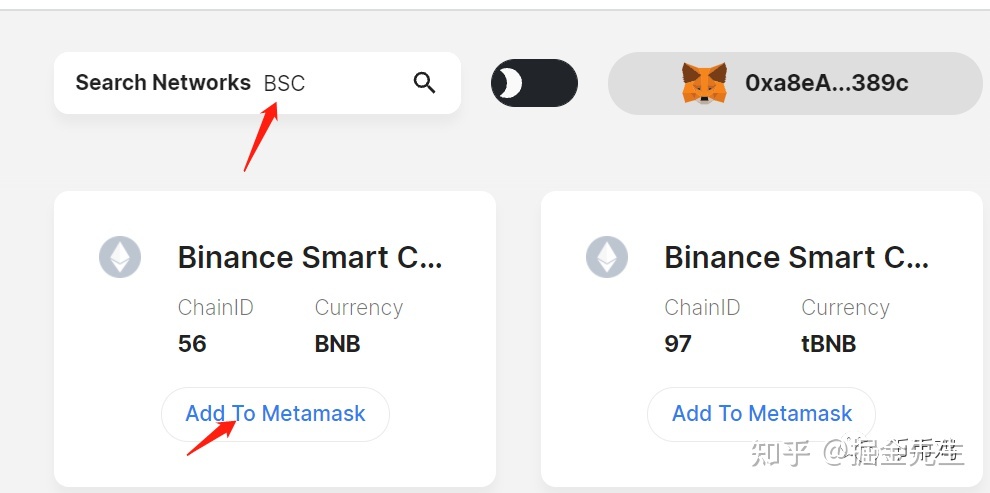The image size is (990, 493).
Task: Add the tBNB testnet network to Metamask
Action: pyautogui.click(x=761, y=414)
